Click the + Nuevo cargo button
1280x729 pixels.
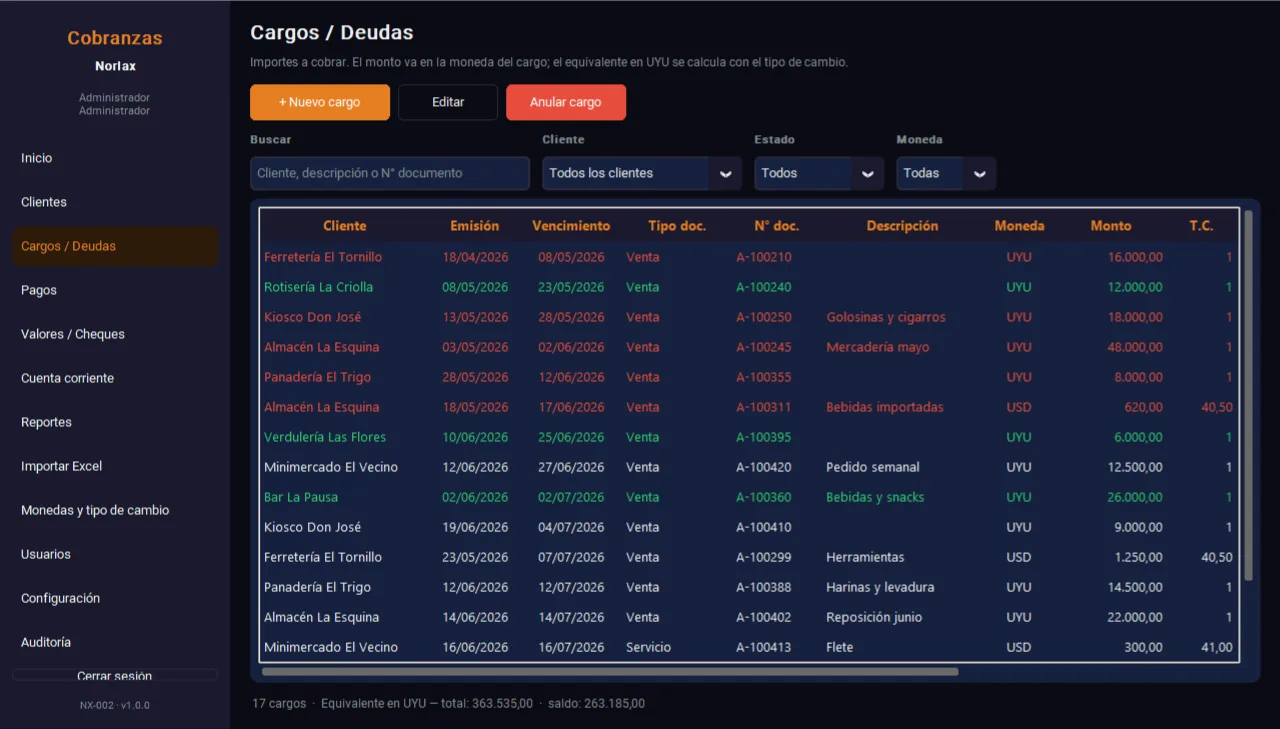tap(320, 102)
